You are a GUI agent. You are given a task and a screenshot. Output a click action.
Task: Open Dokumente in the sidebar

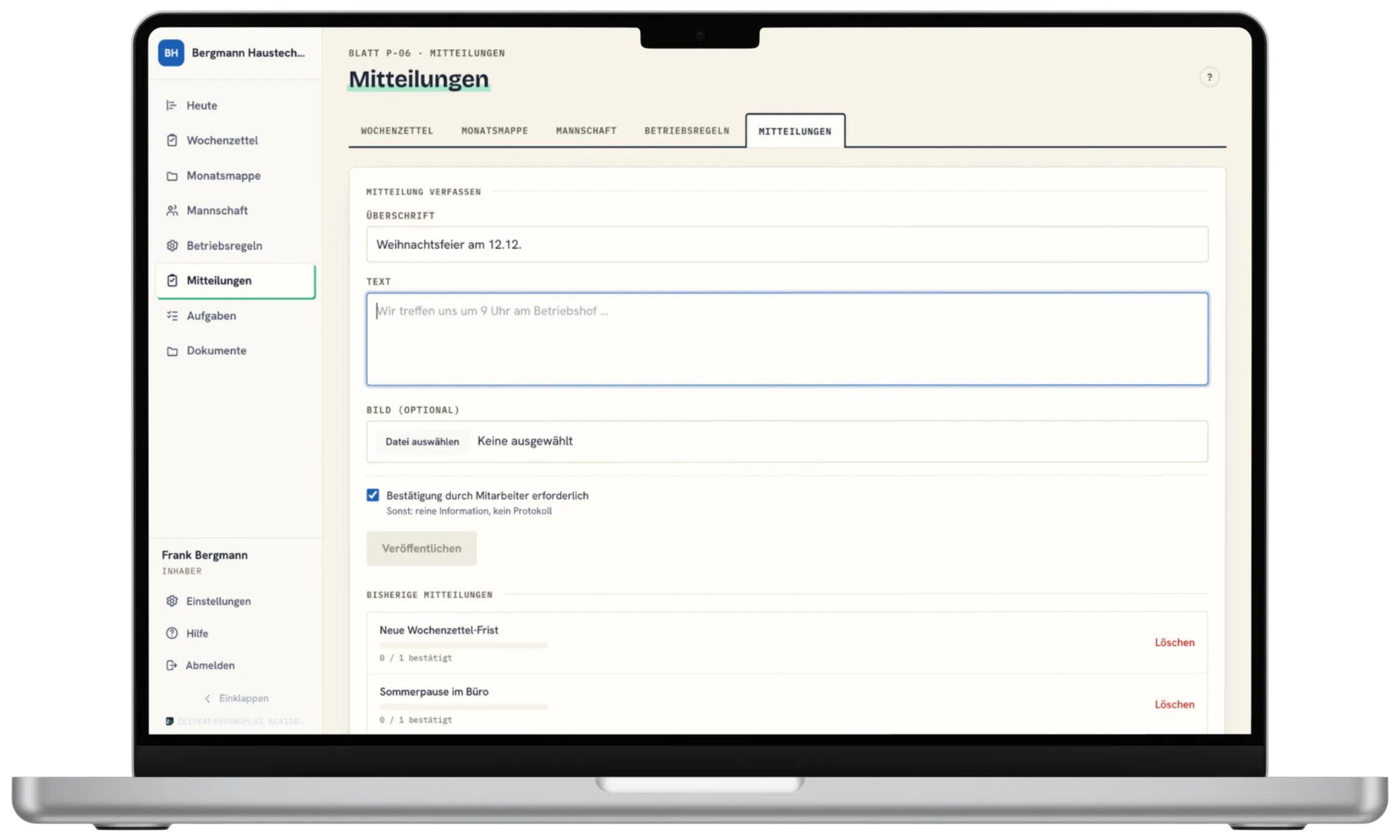tap(236, 351)
